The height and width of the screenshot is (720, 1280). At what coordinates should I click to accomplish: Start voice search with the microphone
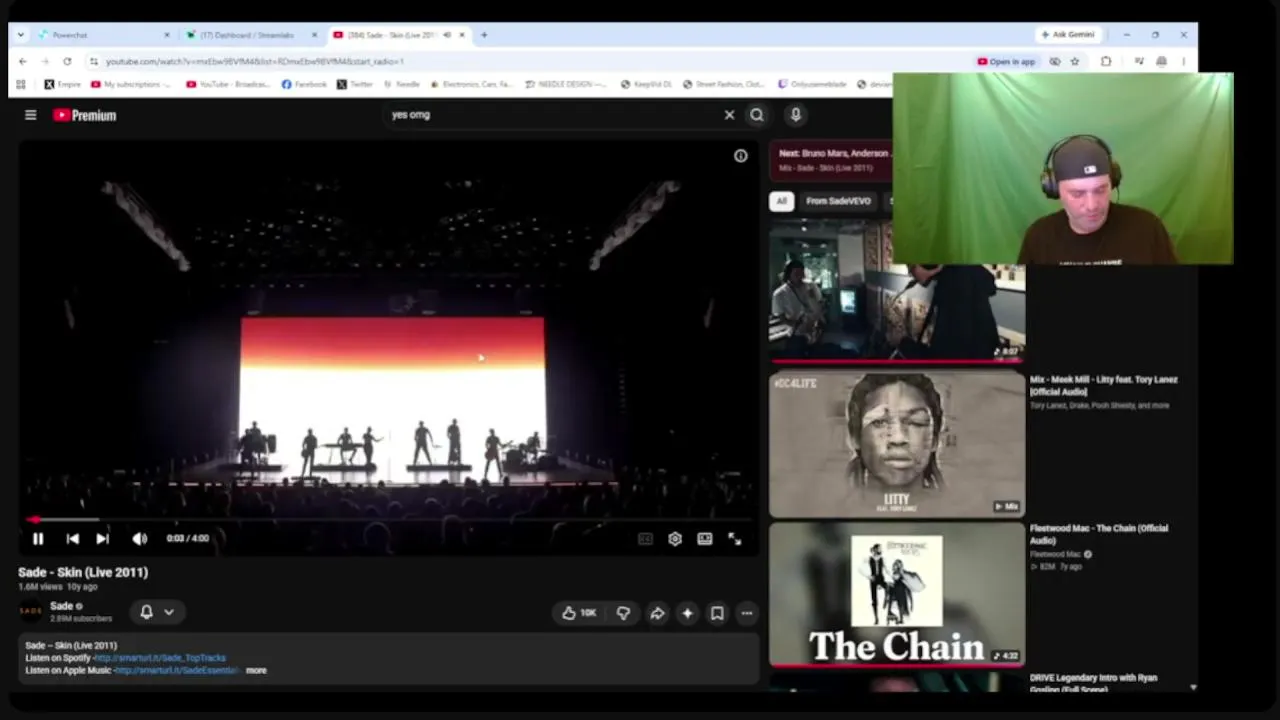796,115
